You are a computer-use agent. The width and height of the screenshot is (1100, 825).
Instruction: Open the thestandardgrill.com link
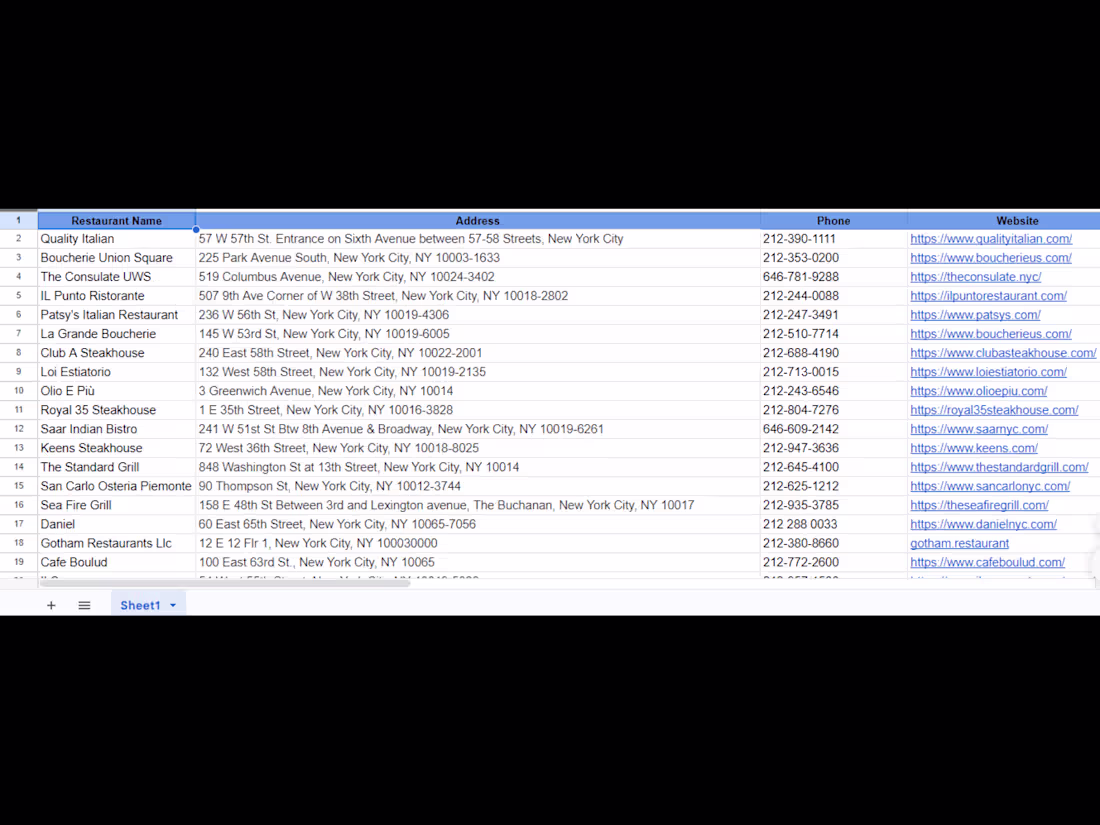point(999,467)
